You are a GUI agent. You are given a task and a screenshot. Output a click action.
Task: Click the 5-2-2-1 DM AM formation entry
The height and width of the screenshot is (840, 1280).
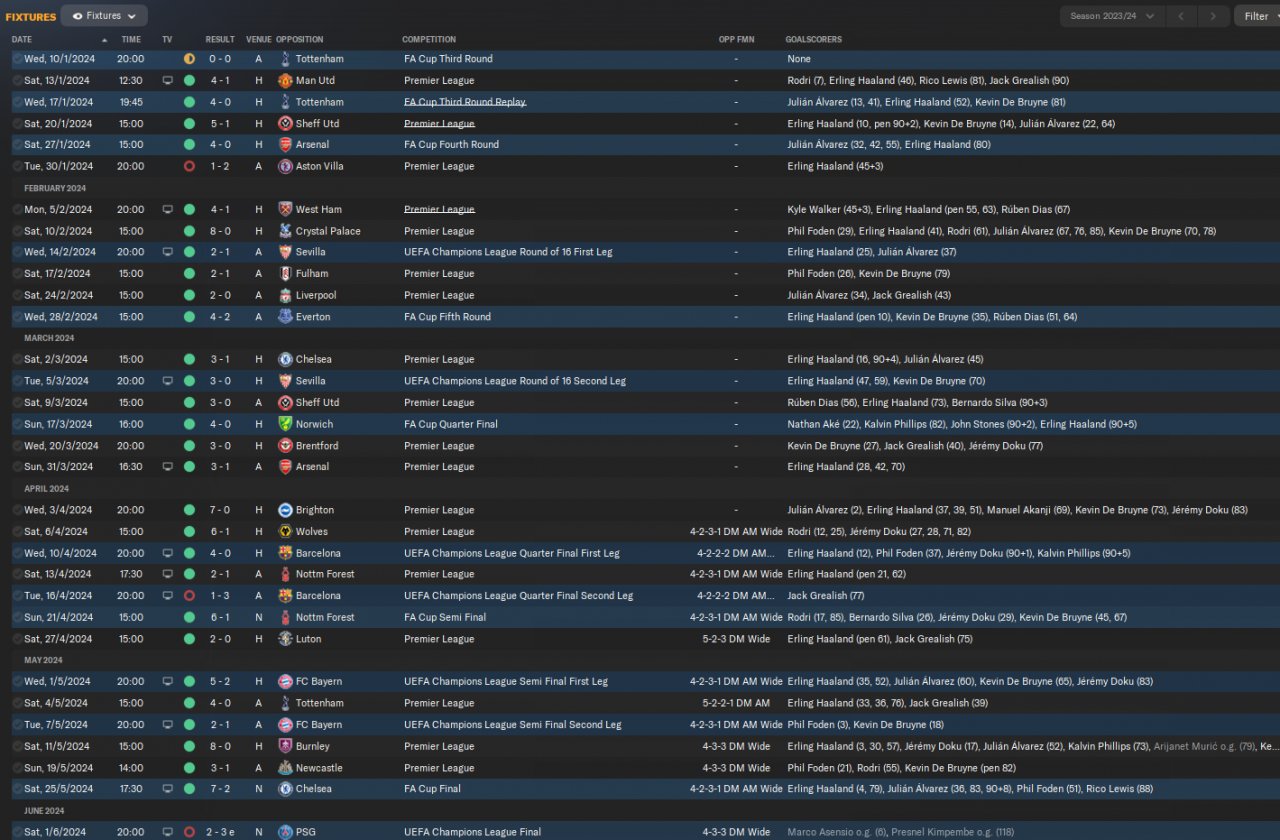[x=735, y=703]
